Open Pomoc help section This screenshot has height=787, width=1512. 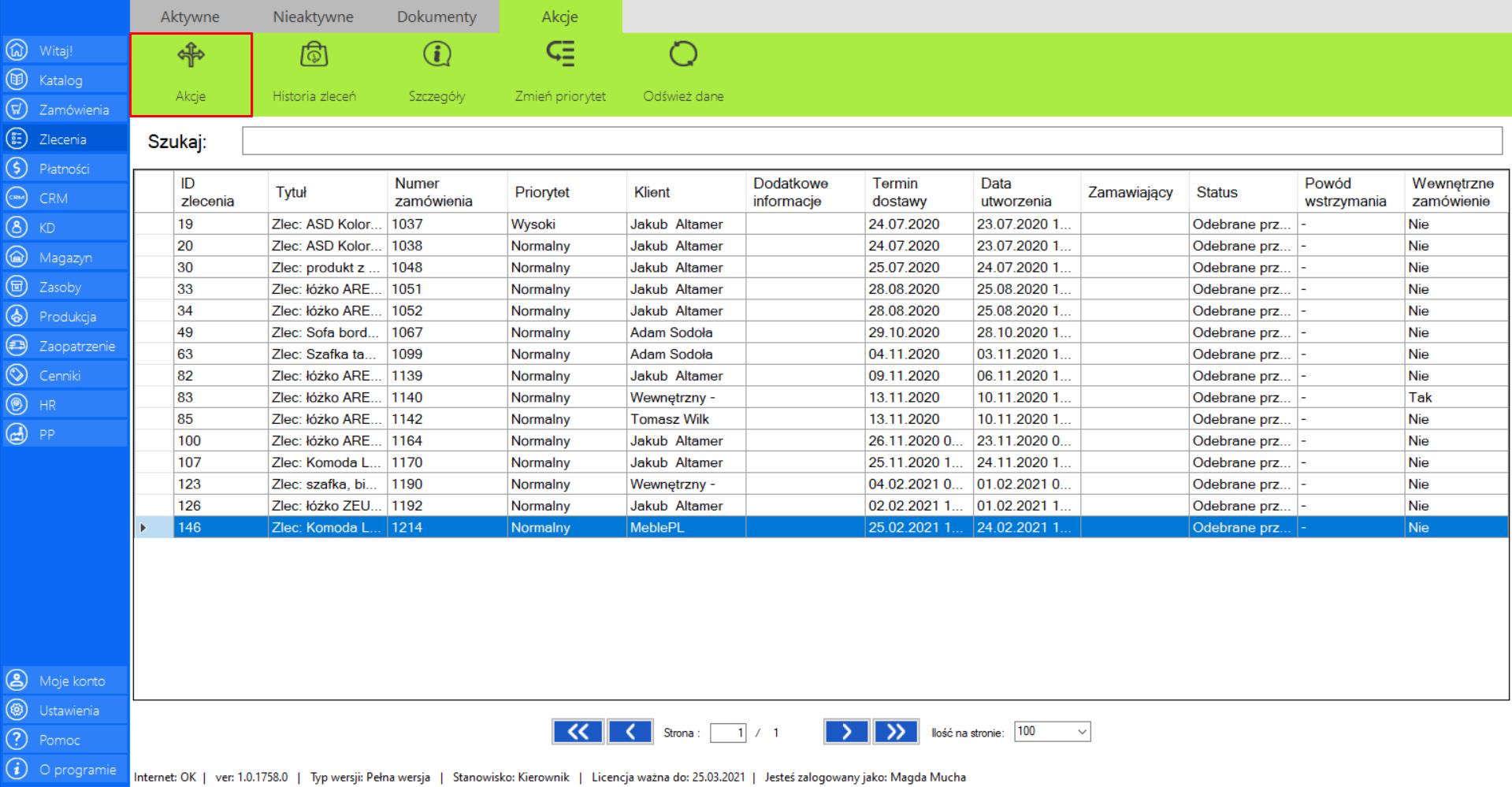tap(60, 740)
